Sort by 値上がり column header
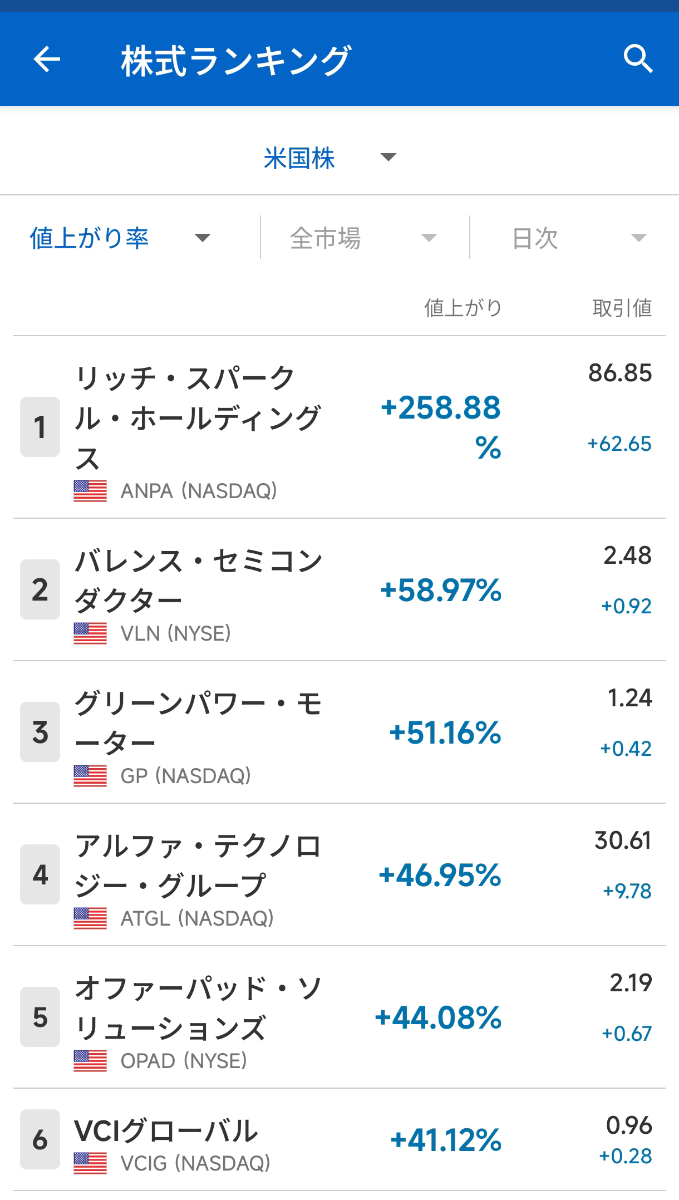The height and width of the screenshot is (1200, 679). pos(463,308)
